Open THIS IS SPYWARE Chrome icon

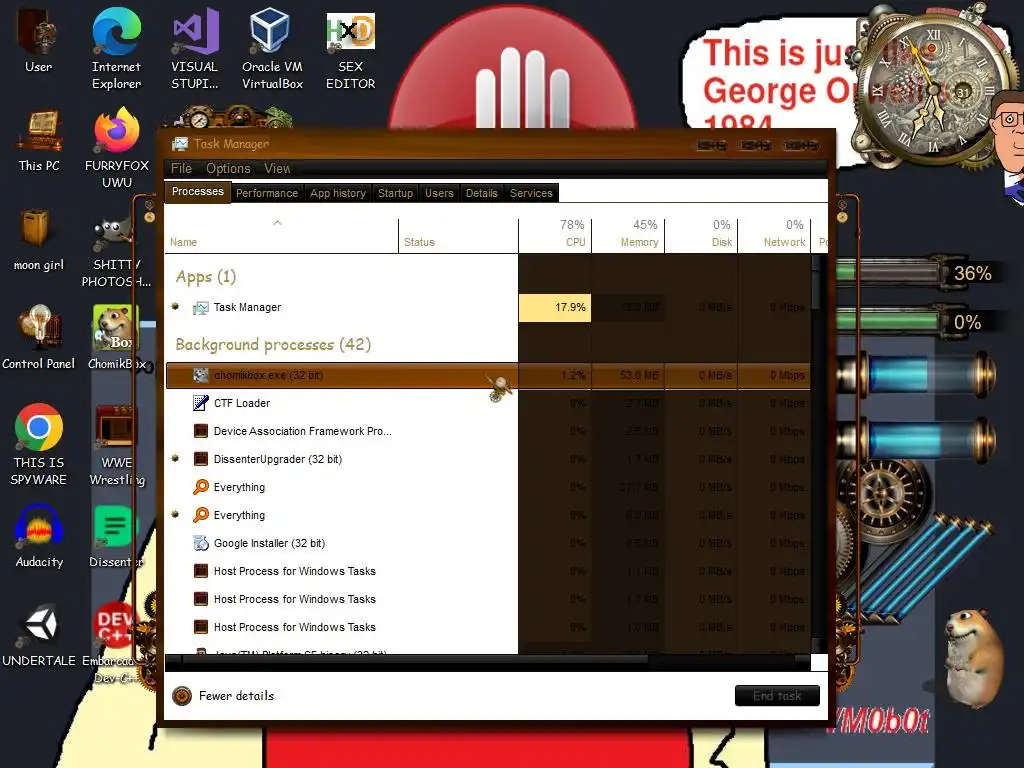coord(39,445)
